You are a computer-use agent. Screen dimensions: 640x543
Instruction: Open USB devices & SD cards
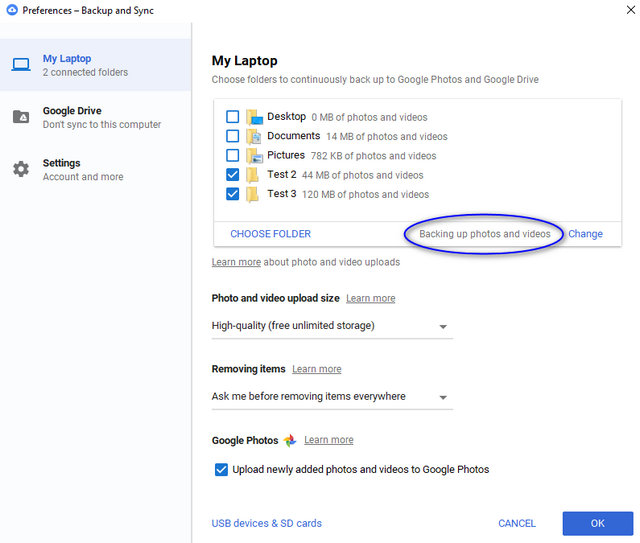pos(267,523)
